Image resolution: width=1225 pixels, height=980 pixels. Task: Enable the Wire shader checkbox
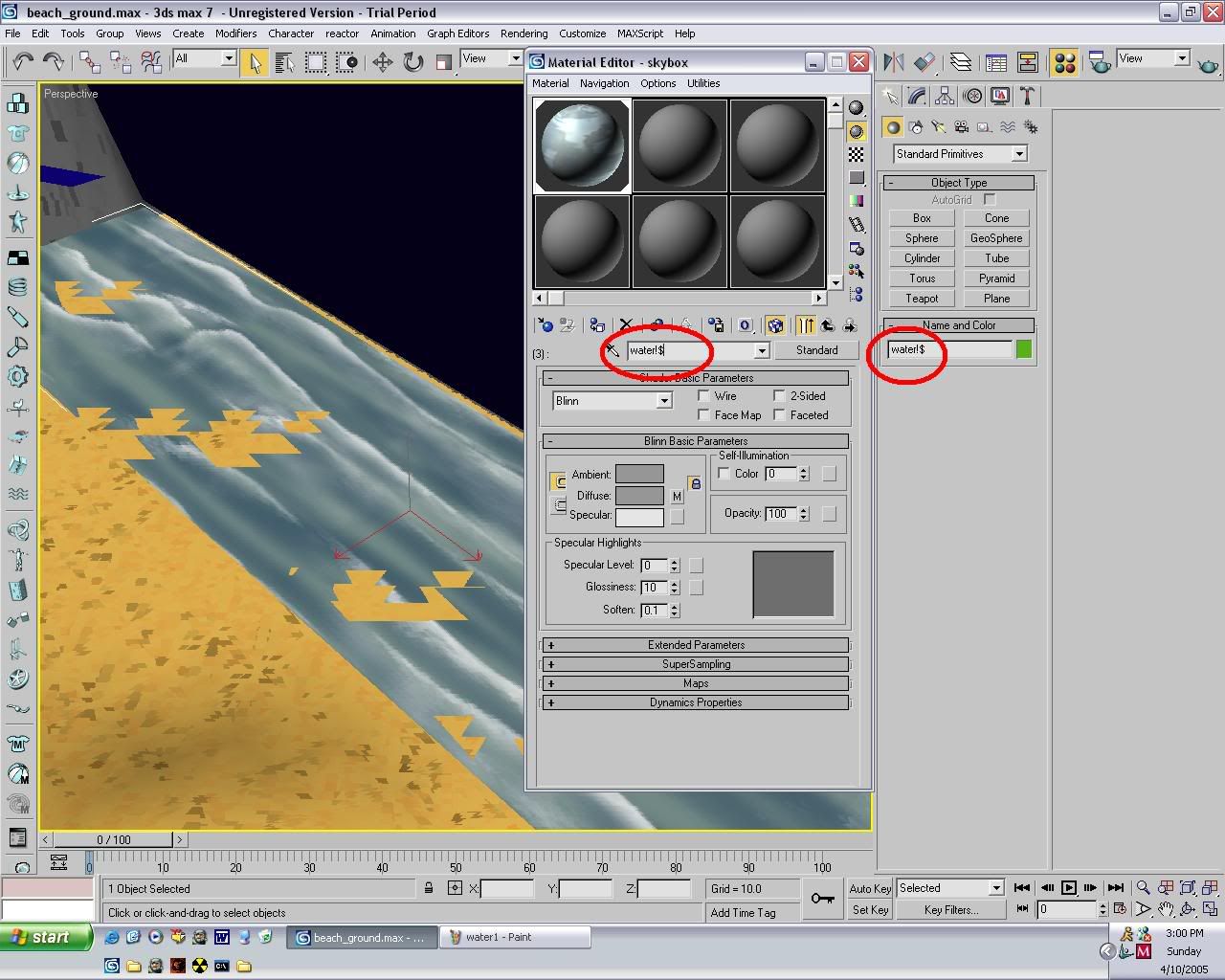pos(704,395)
